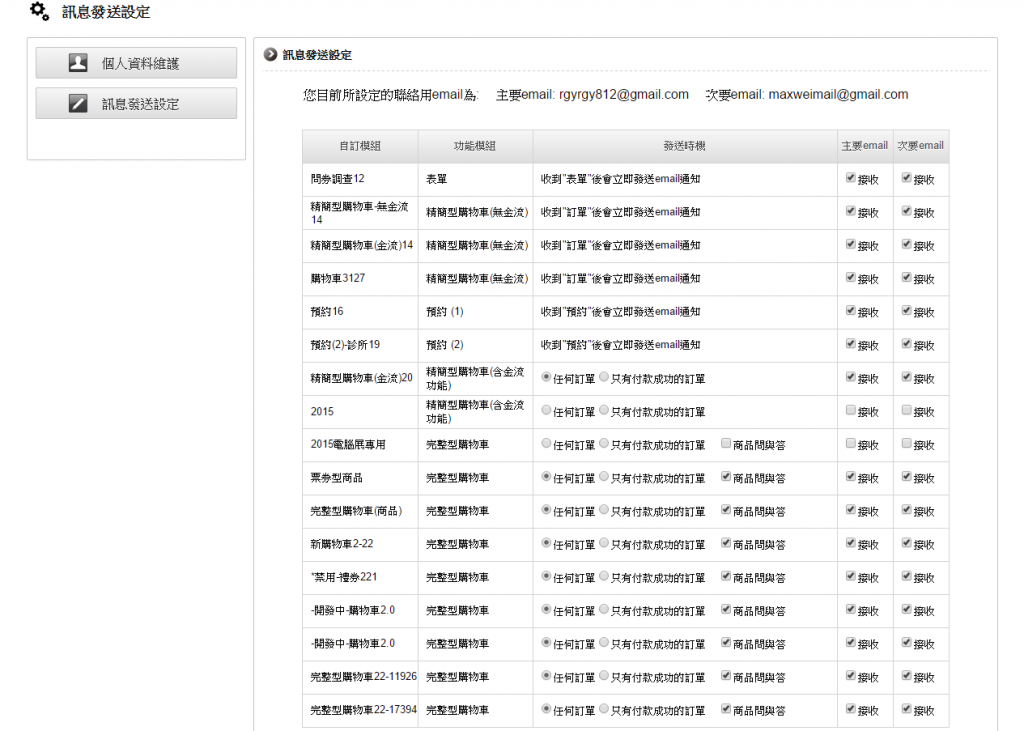Click the circled arrow icon by the section header
This screenshot has width=1024, height=731.
[270, 55]
